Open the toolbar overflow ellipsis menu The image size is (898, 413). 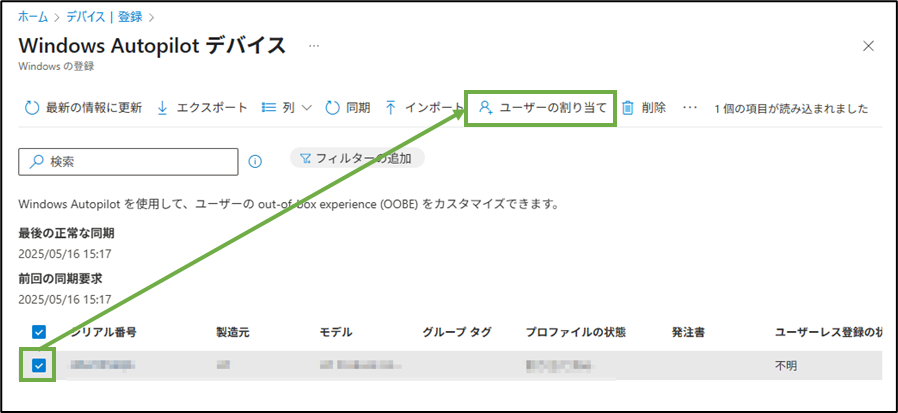coord(690,108)
